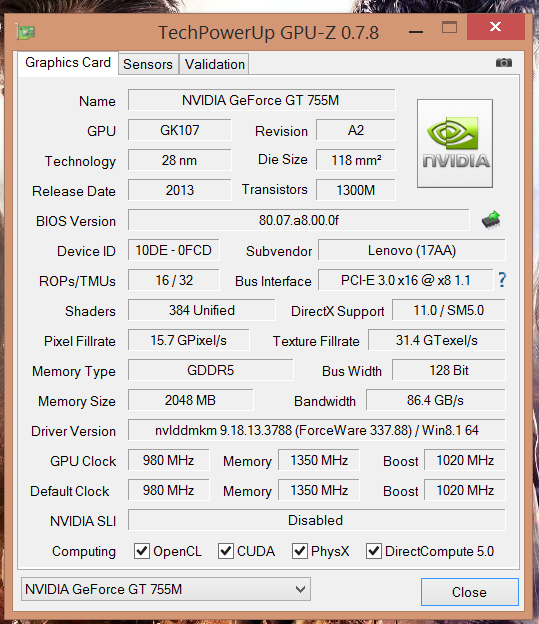
Task: Click the GPU field showing GK107
Action: [180, 130]
